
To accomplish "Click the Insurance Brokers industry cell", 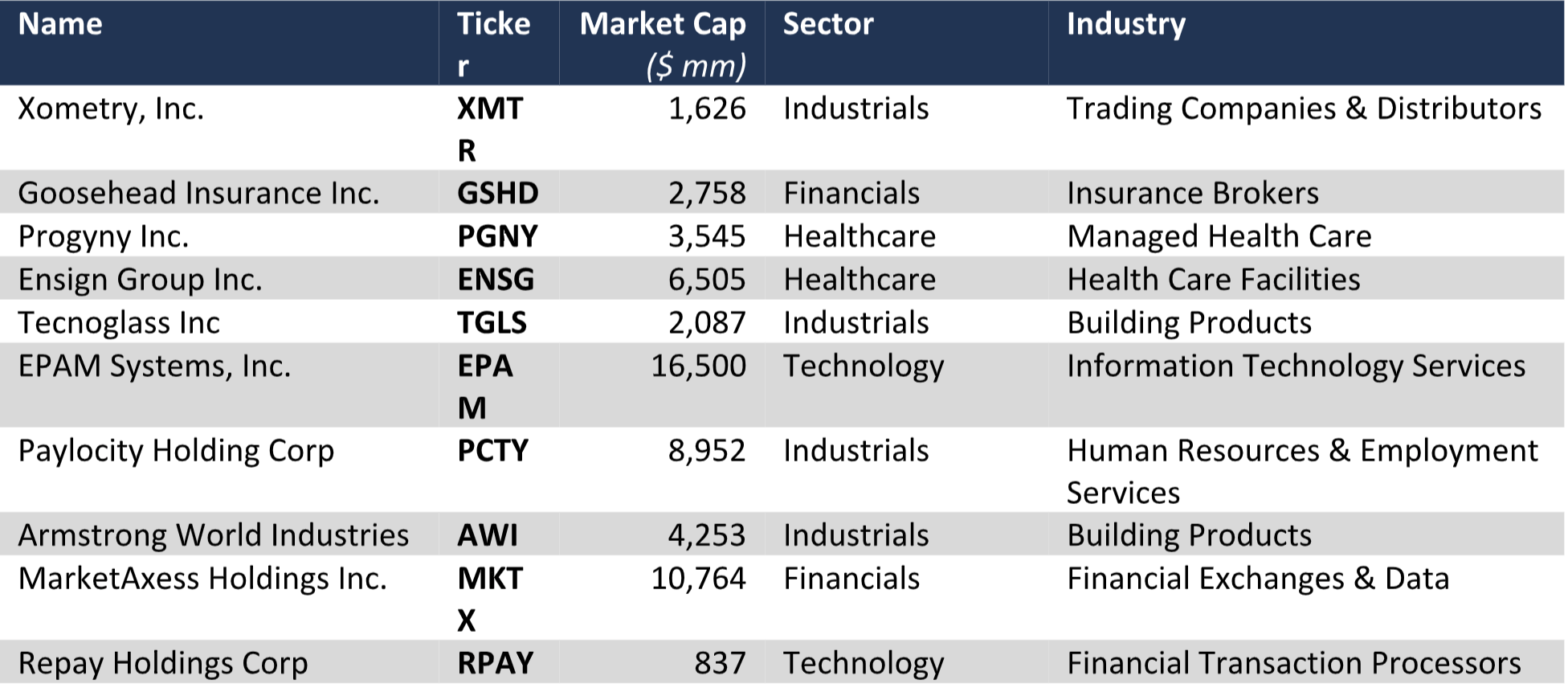I will (1193, 193).
